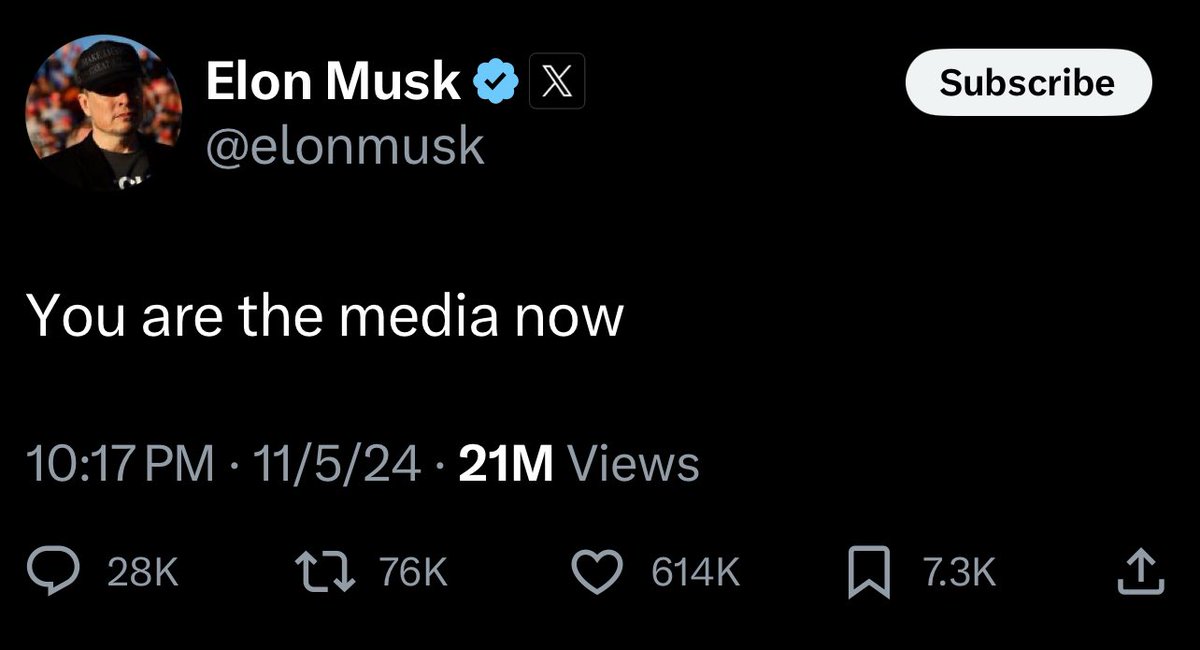Image resolution: width=1200 pixels, height=650 pixels.
Task: View the 21M Views analytics
Action: pyautogui.click(x=506, y=464)
